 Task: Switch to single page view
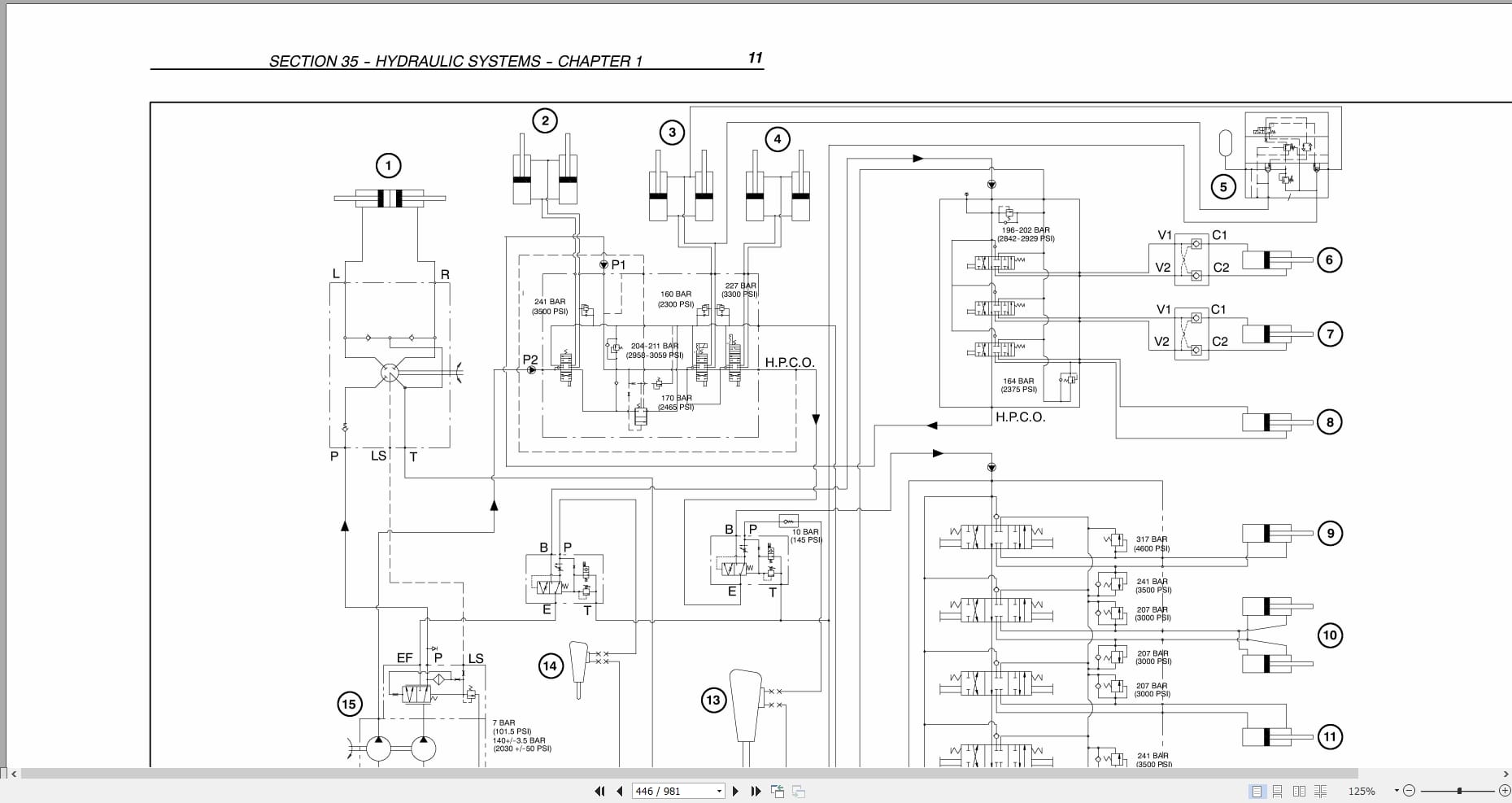coord(1257,791)
